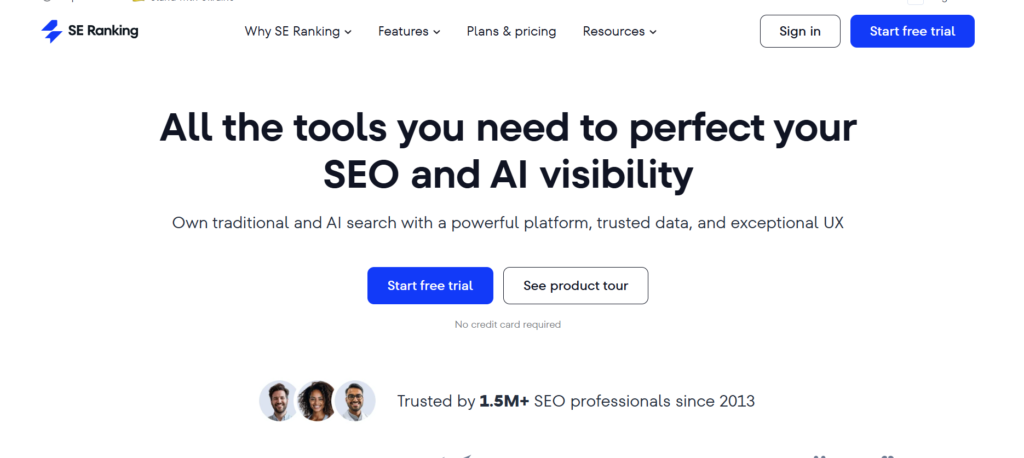
Task: Click the SE Ranking lightning logo icon
Action: 52,31
